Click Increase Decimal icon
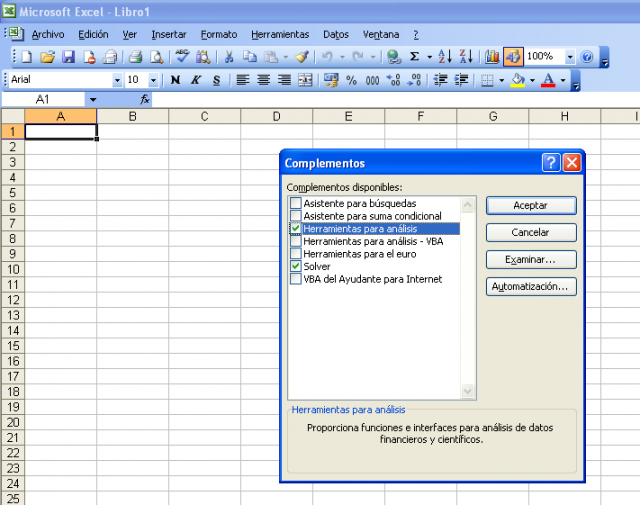The image size is (640, 505). click(x=393, y=80)
